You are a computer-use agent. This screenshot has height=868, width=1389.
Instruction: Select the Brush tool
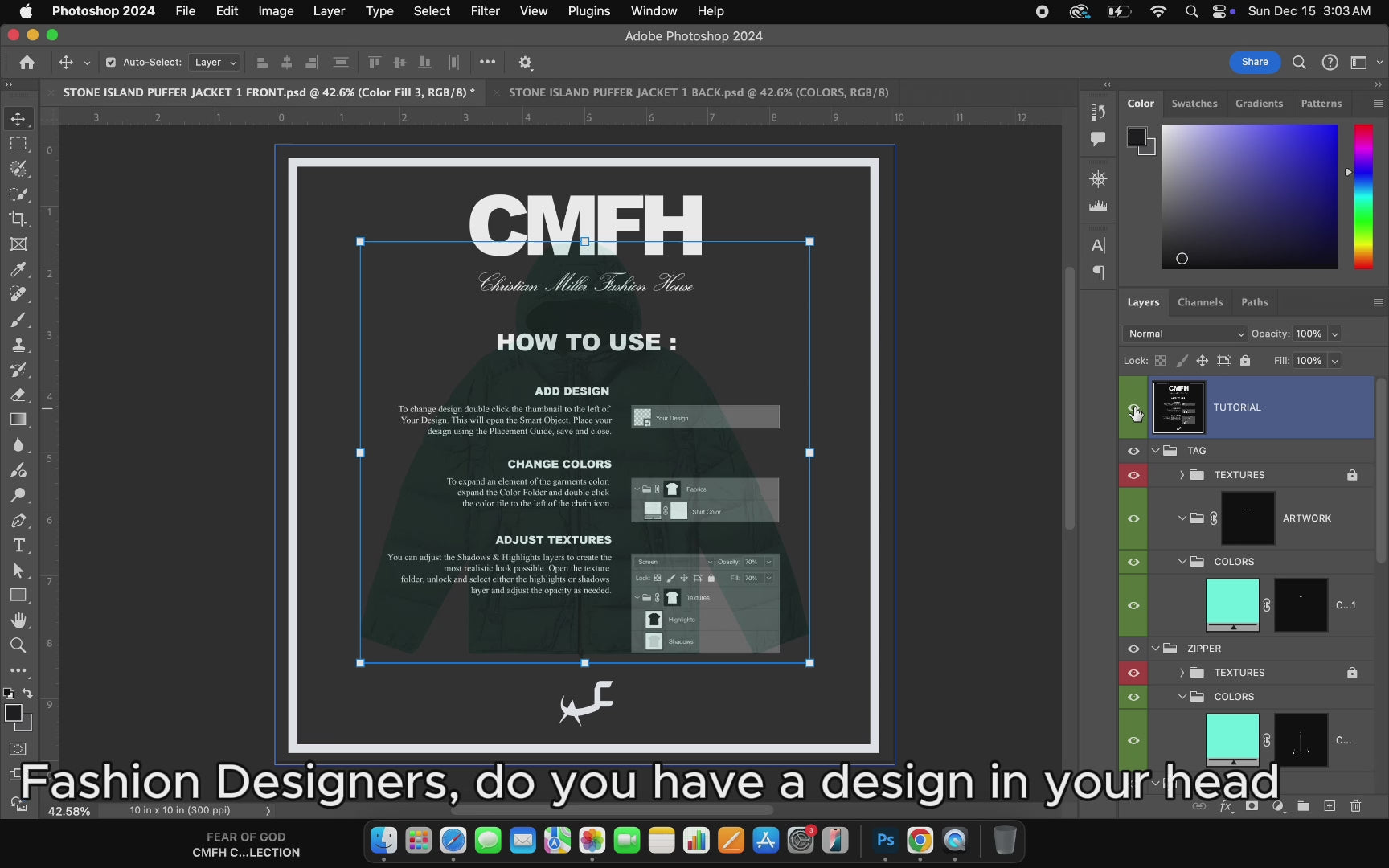[18, 320]
